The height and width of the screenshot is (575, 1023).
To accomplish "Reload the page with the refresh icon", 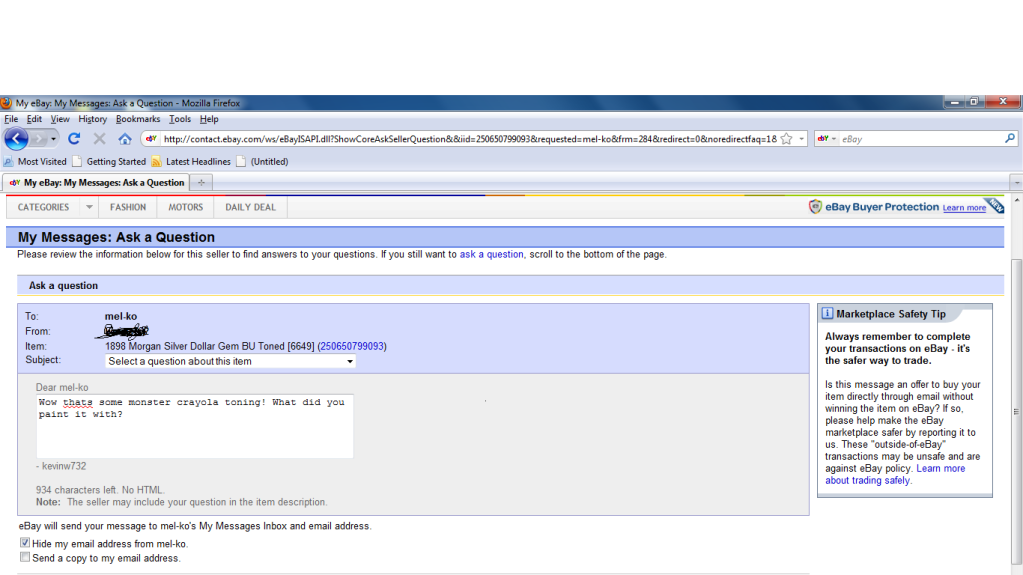I will 74,138.
